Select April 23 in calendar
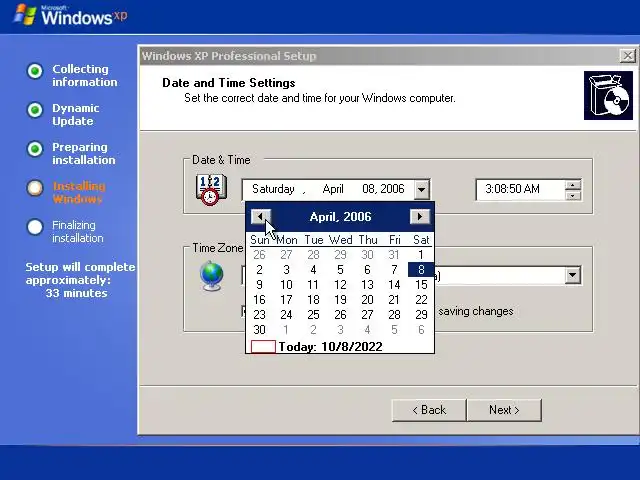This screenshot has width=640, height=480. [x=259, y=315]
